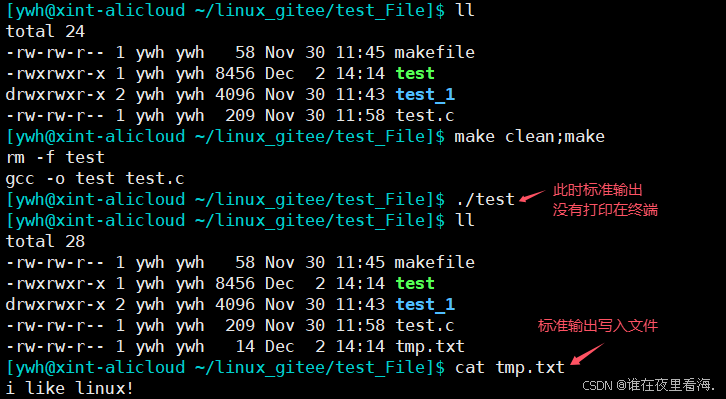Click the red arrow pointing at cat tmp.txt
The width and height of the screenshot is (726, 399).
coord(588,353)
